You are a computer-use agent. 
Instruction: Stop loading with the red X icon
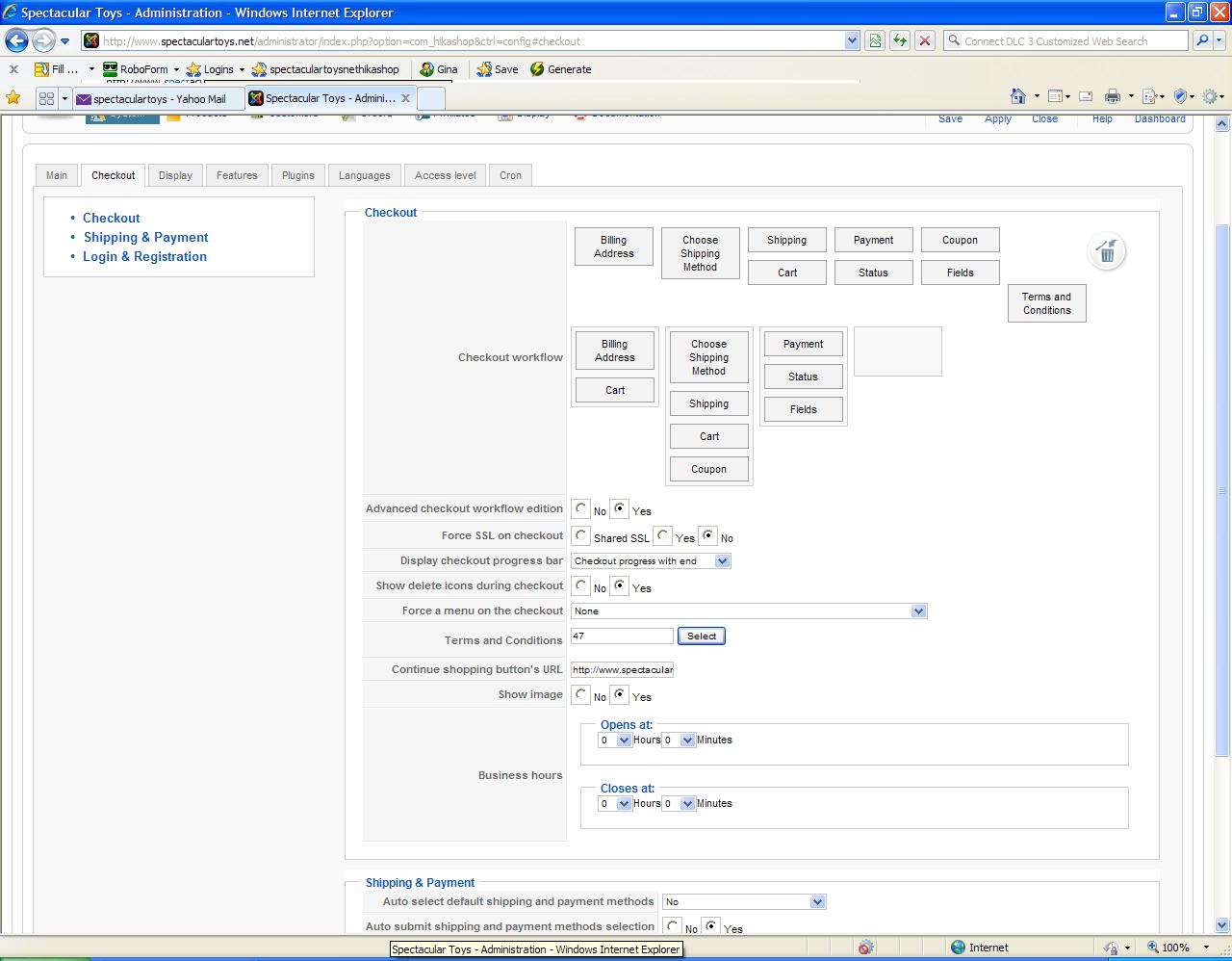924,40
